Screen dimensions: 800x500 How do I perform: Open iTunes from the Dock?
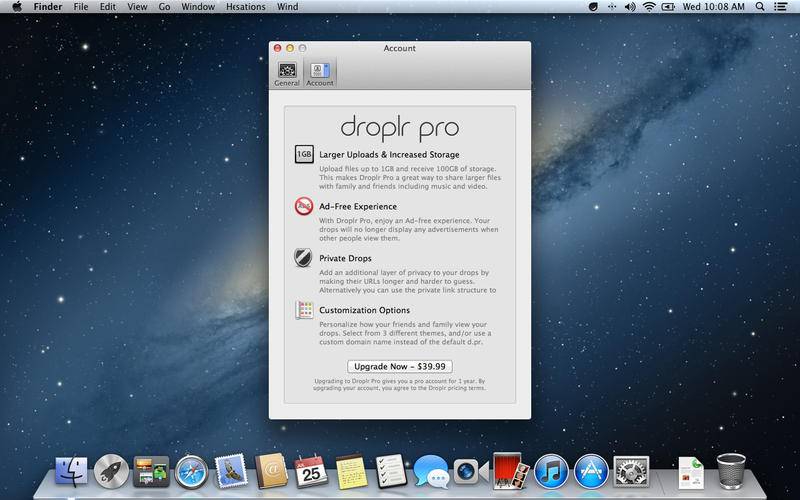click(x=551, y=470)
